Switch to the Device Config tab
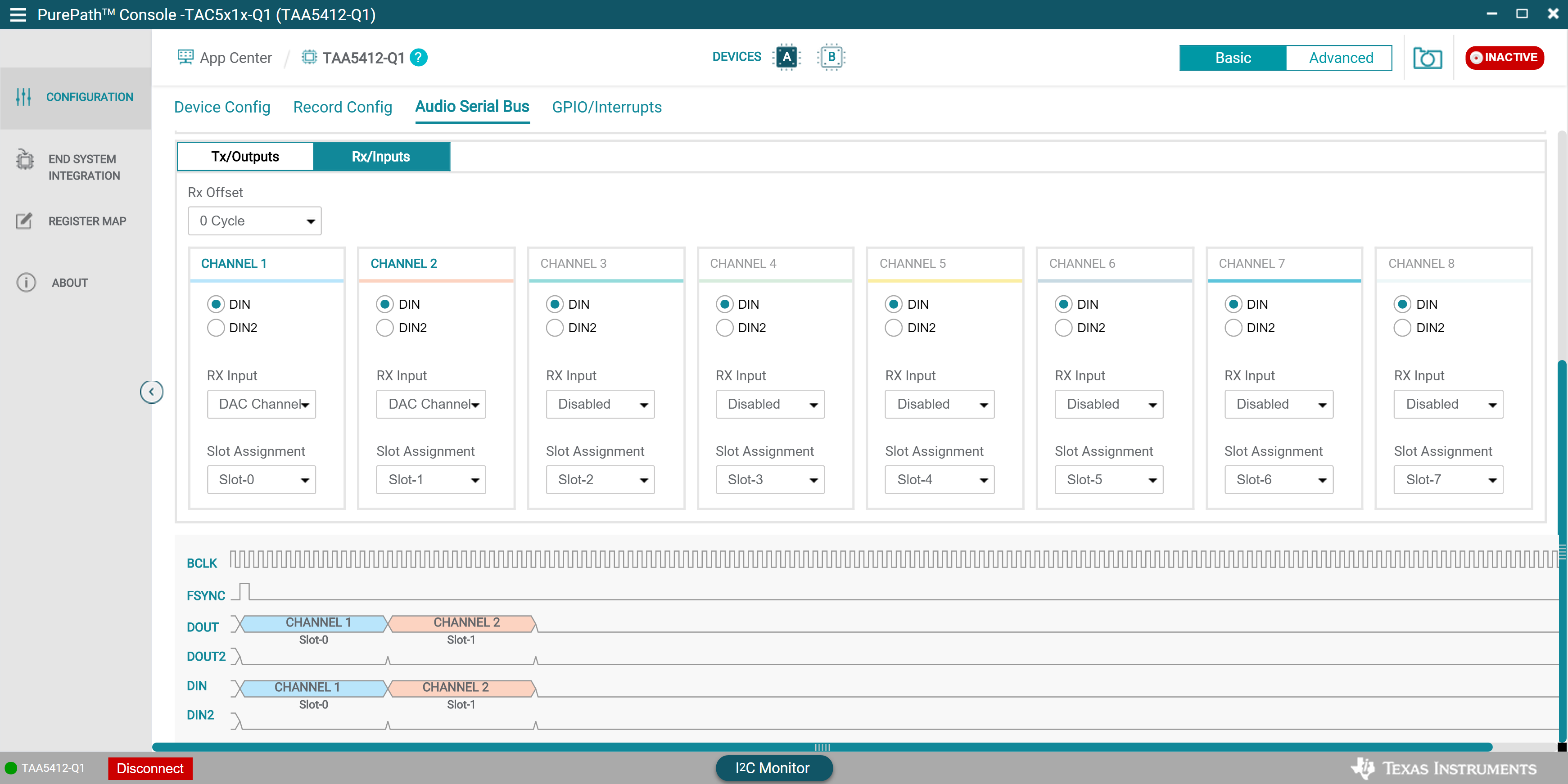The width and height of the screenshot is (1568, 784). (222, 107)
